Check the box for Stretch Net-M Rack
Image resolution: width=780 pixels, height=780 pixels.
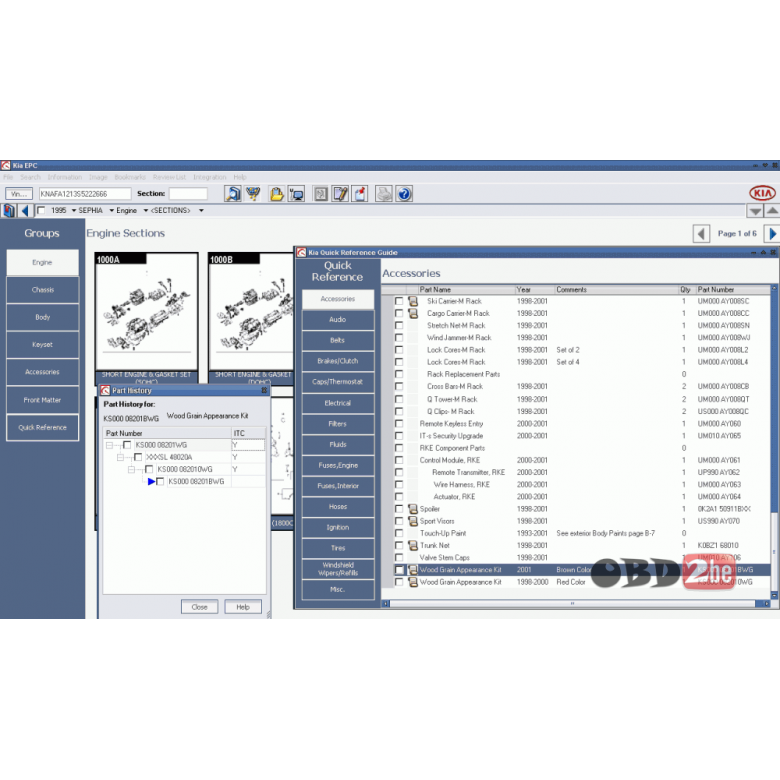pos(399,325)
